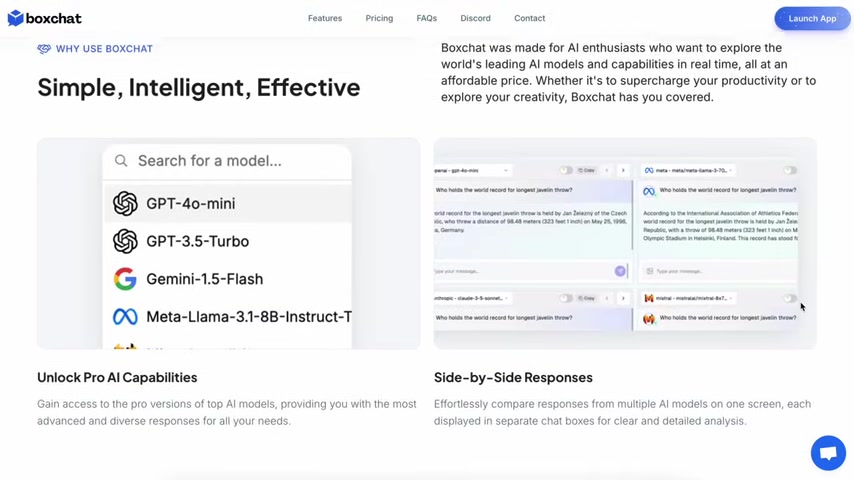The image size is (854, 480).
Task: Open the Discord nav link
Action: 475,18
